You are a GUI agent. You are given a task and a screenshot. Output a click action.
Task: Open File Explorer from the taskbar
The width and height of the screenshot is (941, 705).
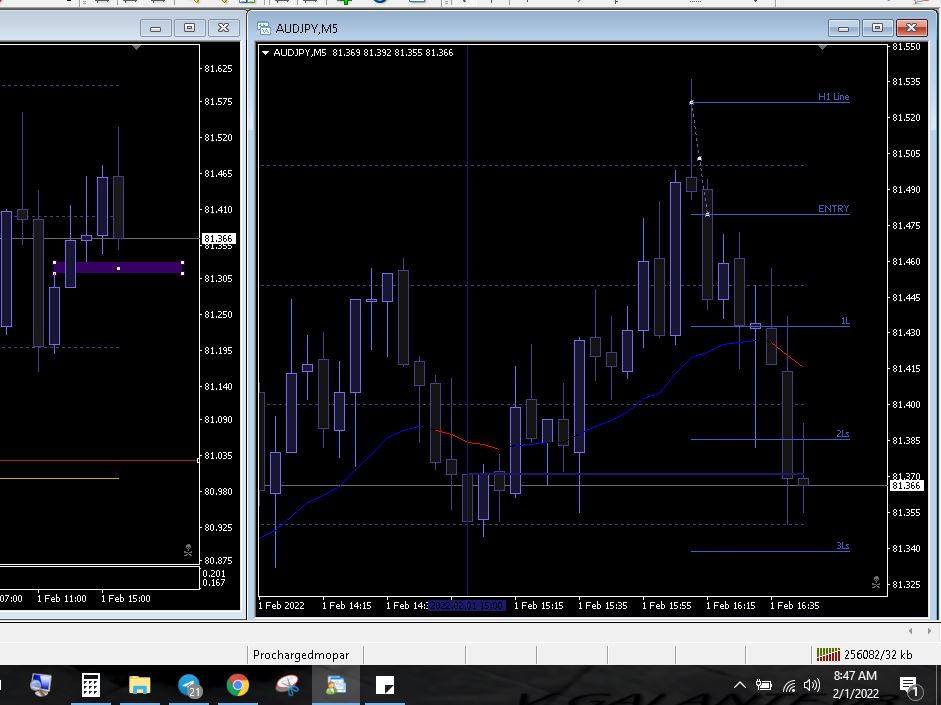(139, 685)
